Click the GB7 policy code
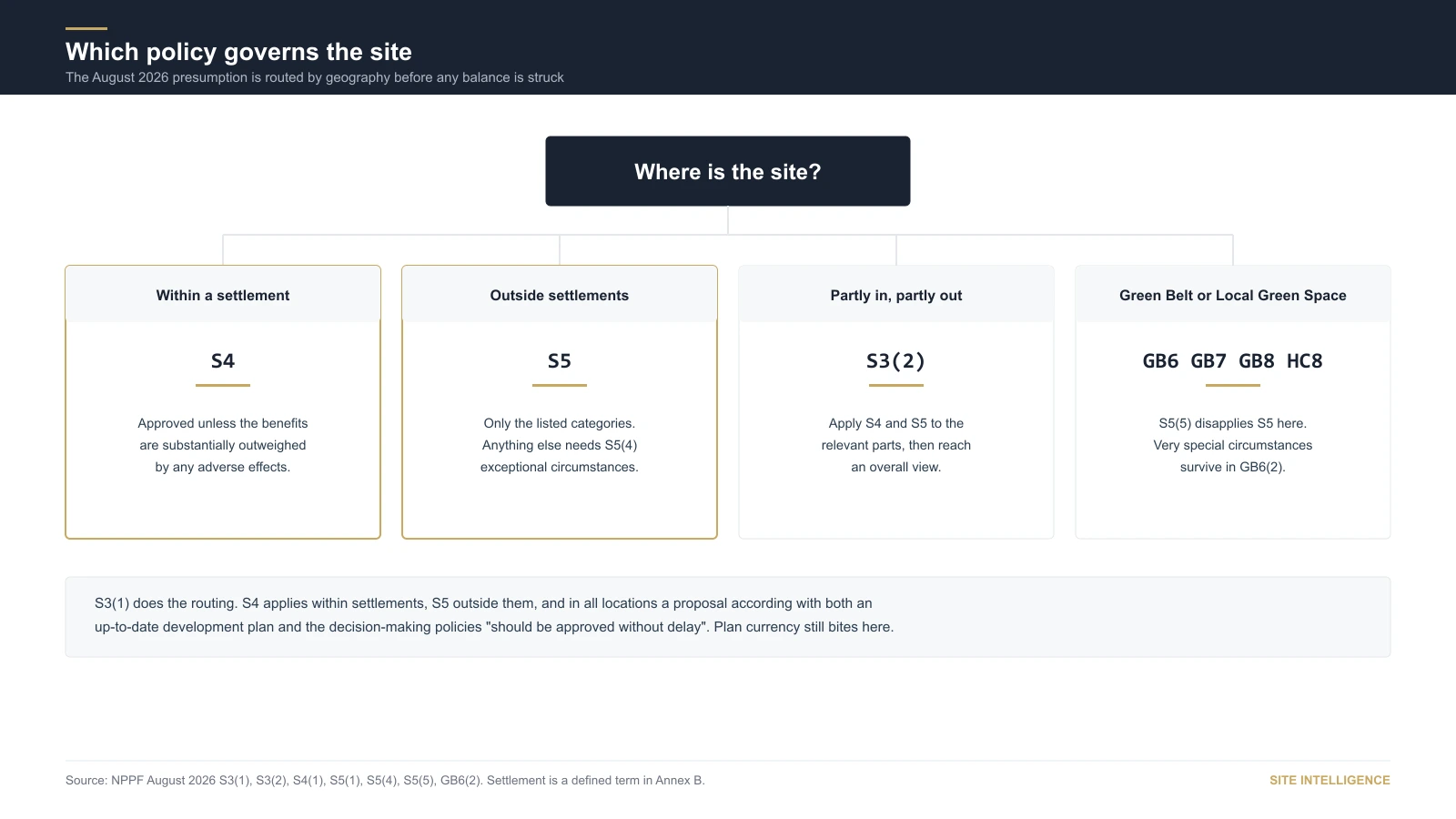The width and height of the screenshot is (1456, 819). coord(1208,361)
